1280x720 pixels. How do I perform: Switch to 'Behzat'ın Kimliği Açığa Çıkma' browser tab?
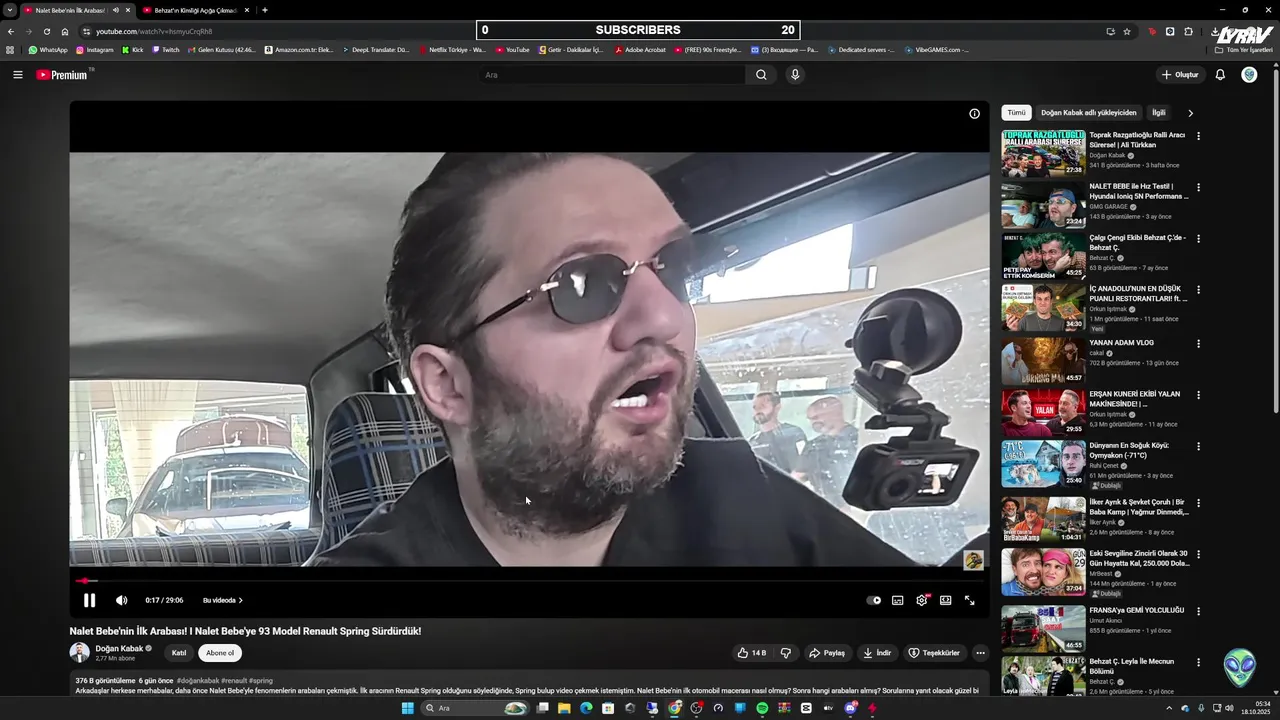(195, 10)
